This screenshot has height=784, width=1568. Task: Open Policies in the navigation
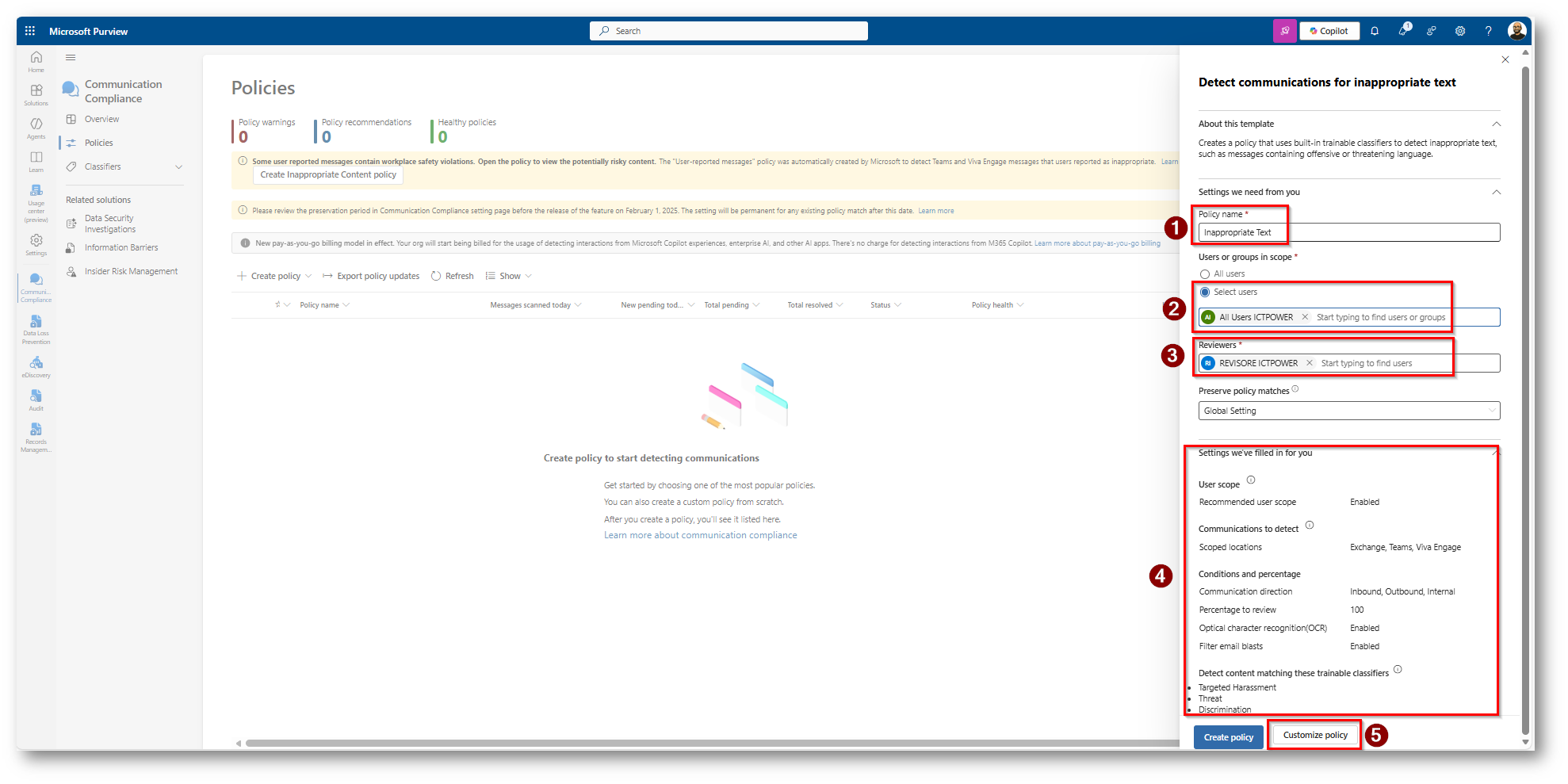coord(99,143)
